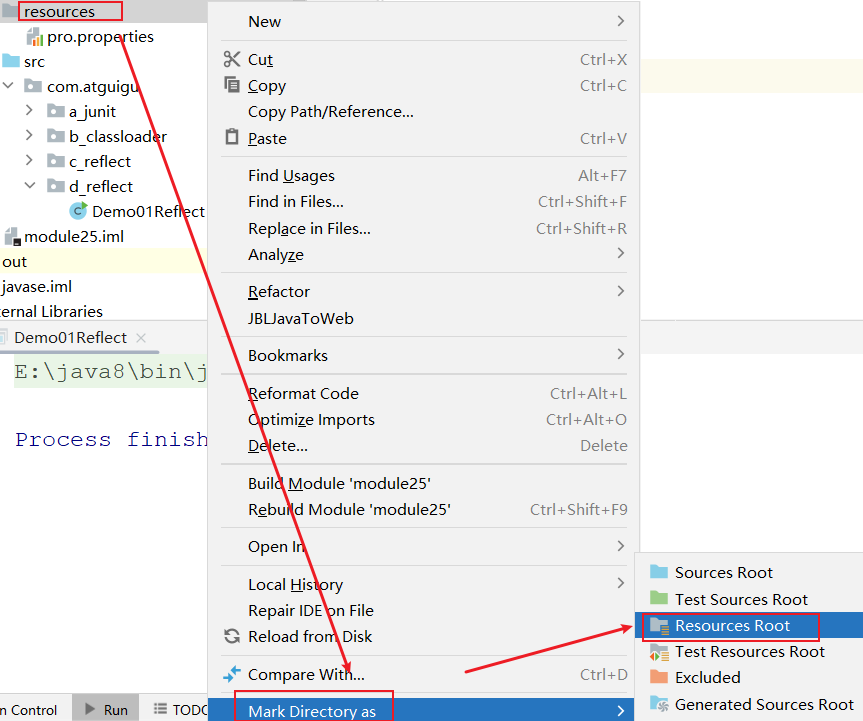Select the Test Sources Root folder icon

658,599
